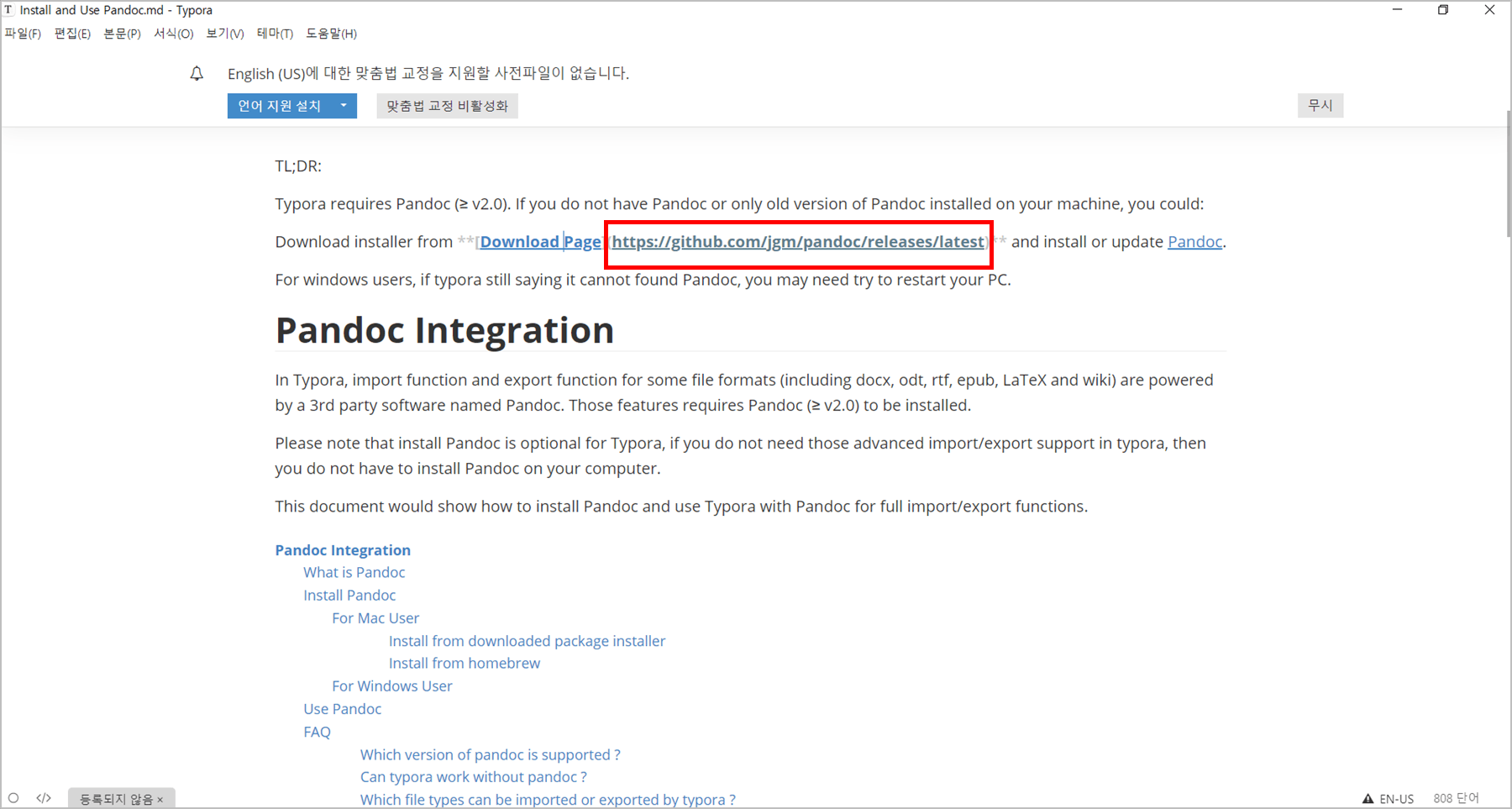Image resolution: width=1512 pixels, height=809 pixels.
Task: Open the Download Page link text
Action: tap(541, 242)
